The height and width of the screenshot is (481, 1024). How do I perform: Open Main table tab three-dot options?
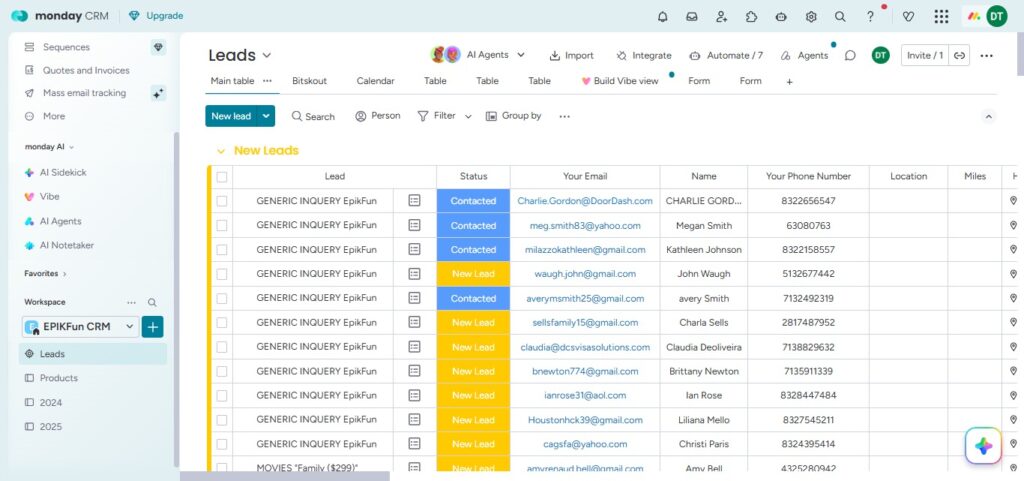[x=267, y=81]
